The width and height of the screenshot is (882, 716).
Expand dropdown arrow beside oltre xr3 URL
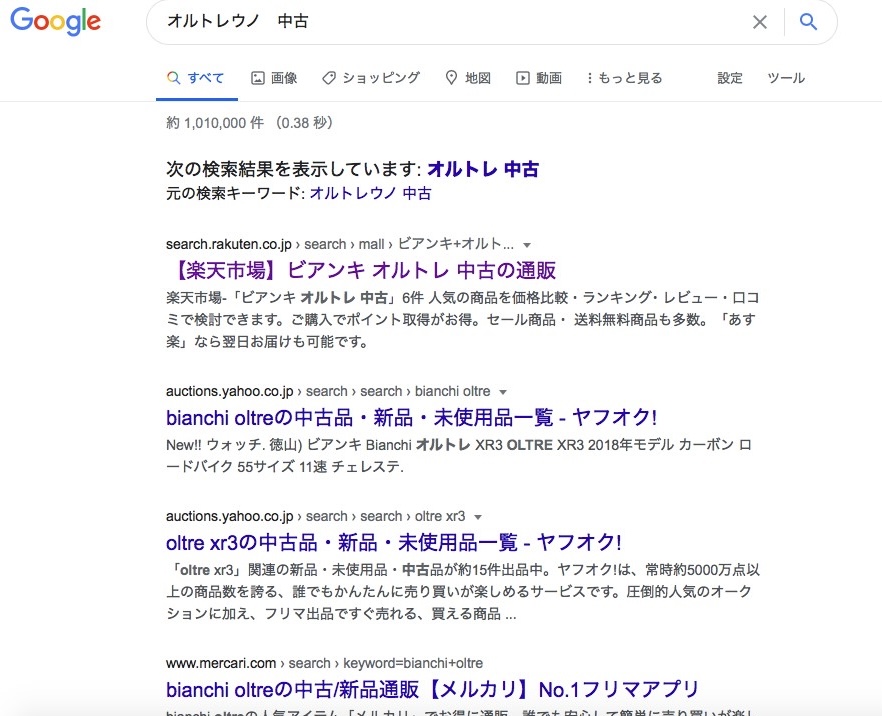point(478,517)
